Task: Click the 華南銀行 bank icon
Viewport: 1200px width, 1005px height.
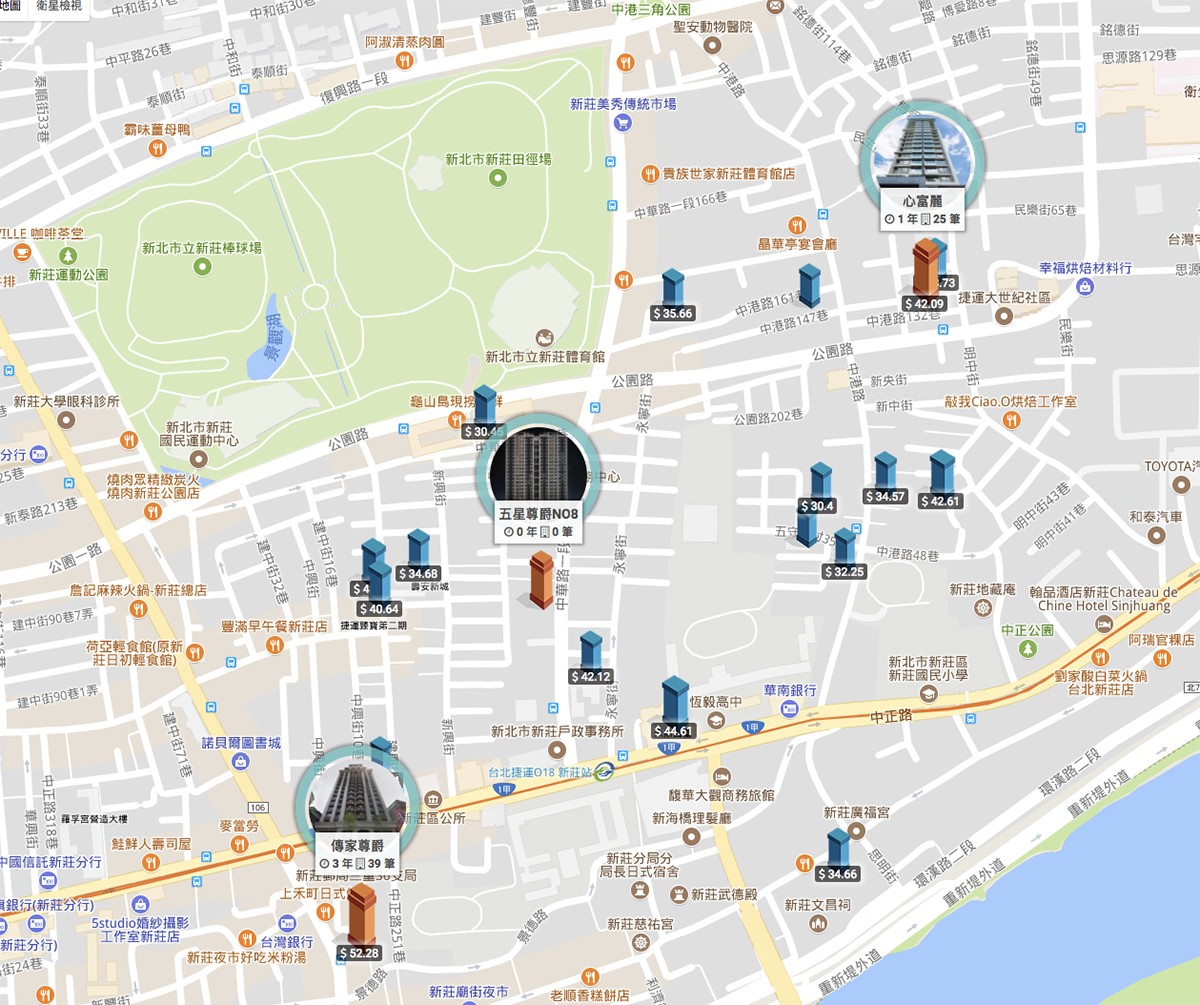Action: pyautogui.click(x=789, y=709)
